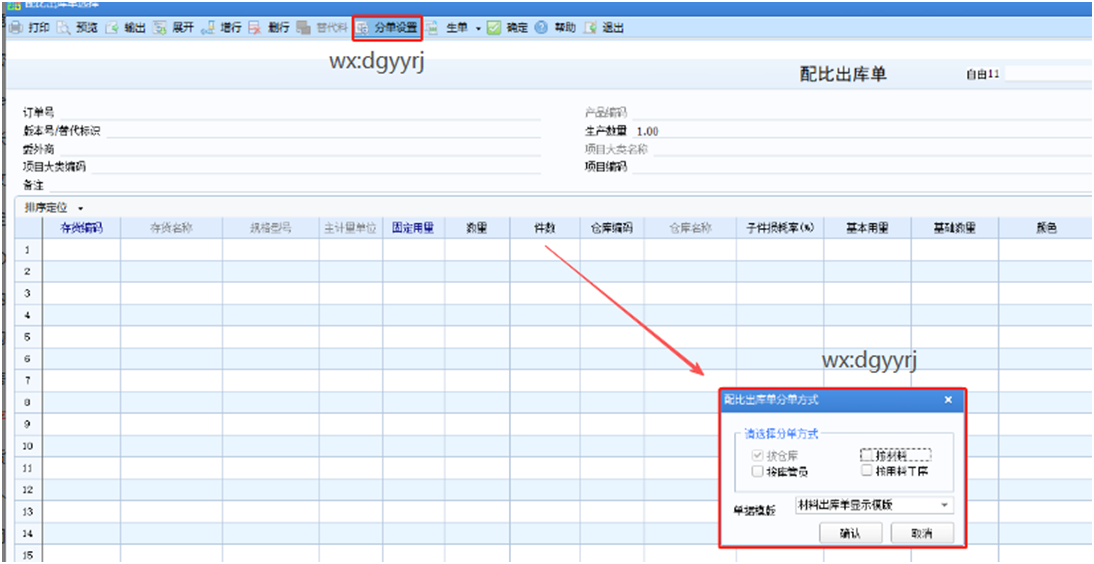Enable the 按材料 checkbox
Screen dimensions: 1094x564
(x=867, y=455)
